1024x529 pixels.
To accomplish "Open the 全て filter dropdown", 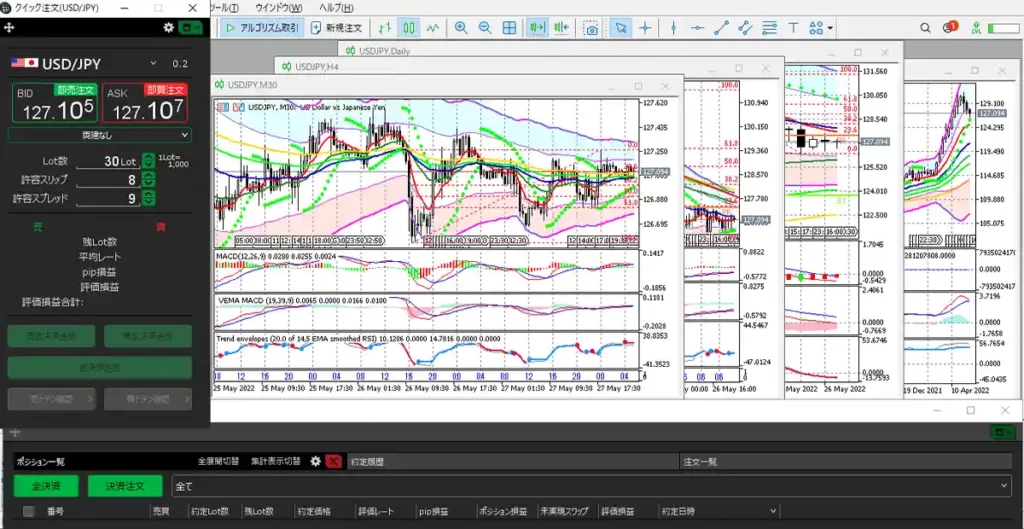I will click(x=590, y=485).
